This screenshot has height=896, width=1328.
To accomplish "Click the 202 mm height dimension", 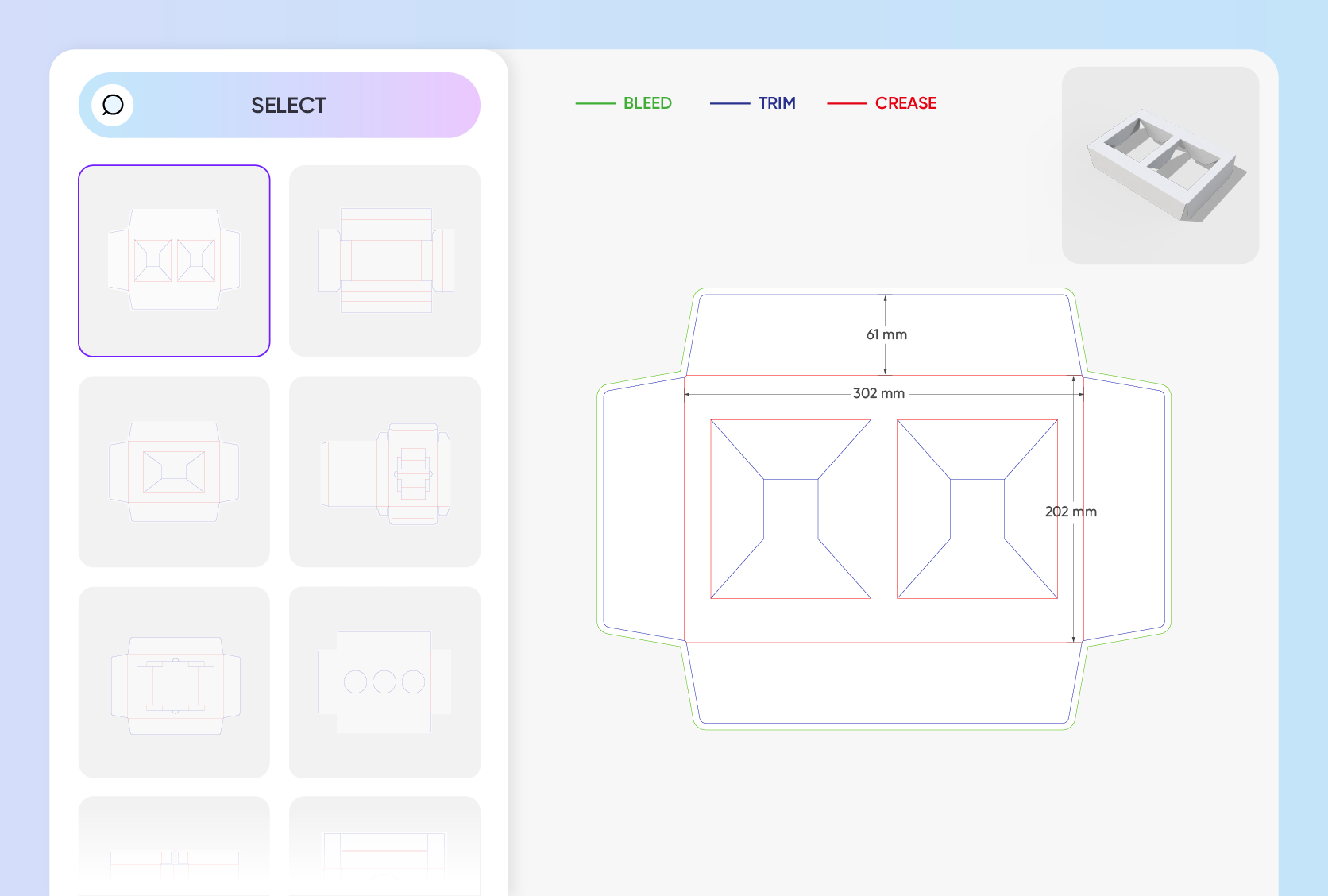I will (1071, 512).
